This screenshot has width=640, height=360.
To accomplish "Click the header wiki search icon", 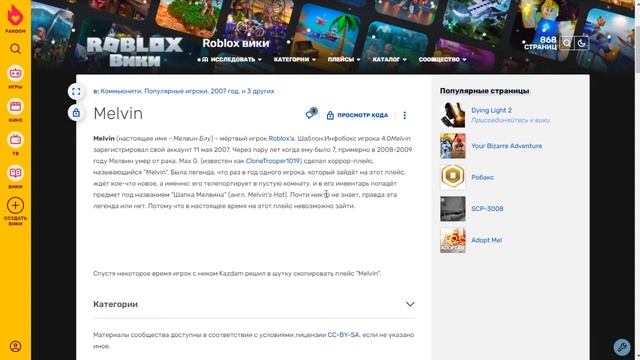I will click(567, 43).
